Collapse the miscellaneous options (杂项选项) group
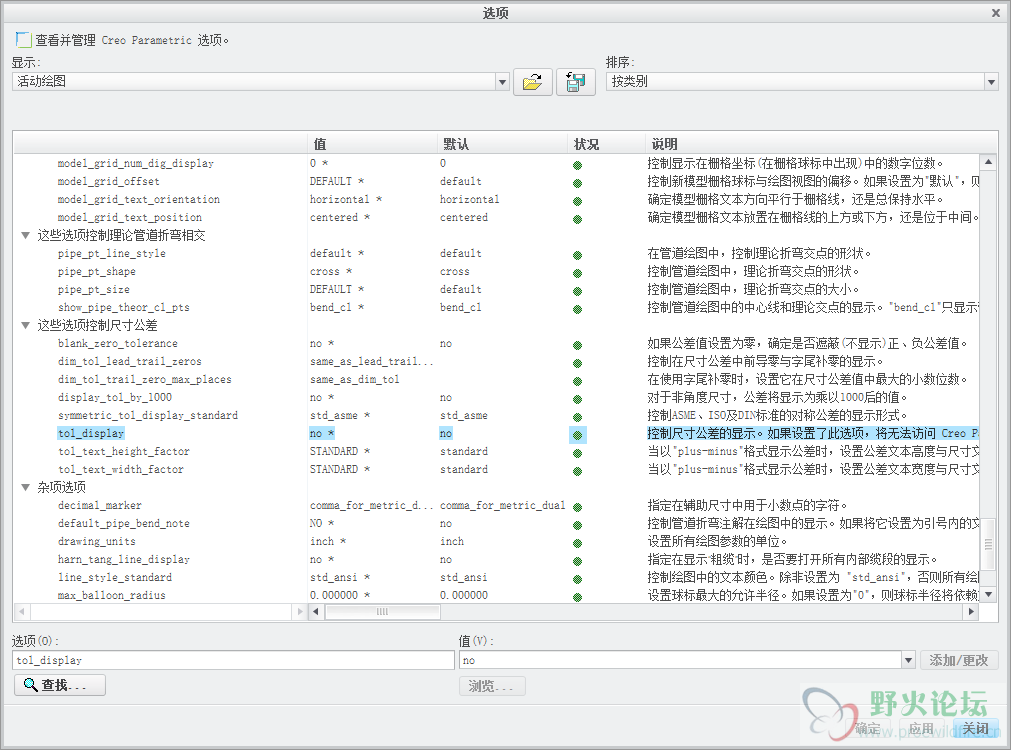 [26, 488]
